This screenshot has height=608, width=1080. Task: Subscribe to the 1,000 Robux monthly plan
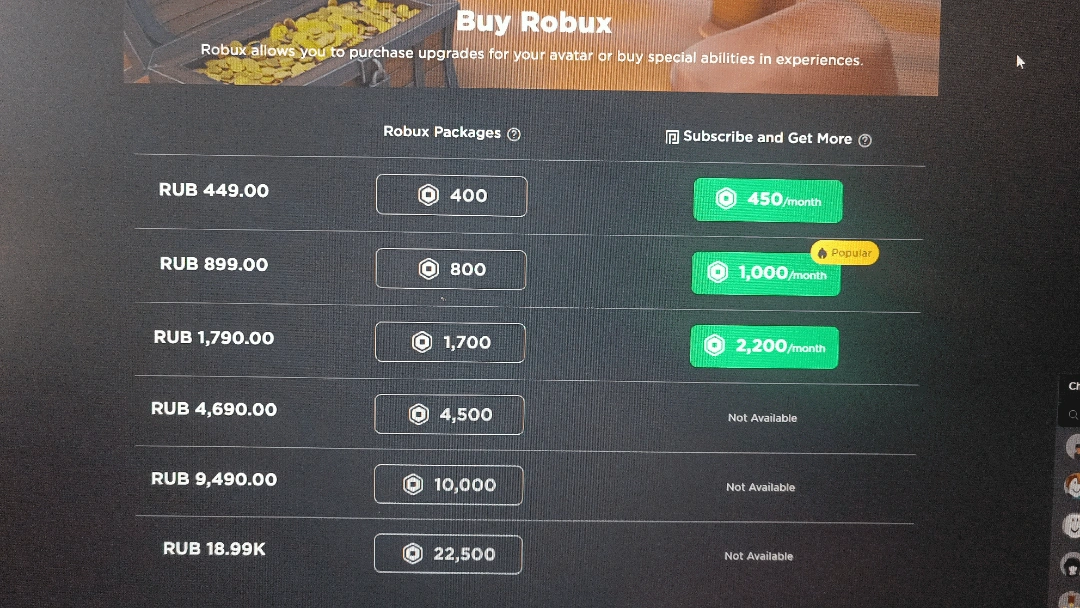click(x=766, y=273)
